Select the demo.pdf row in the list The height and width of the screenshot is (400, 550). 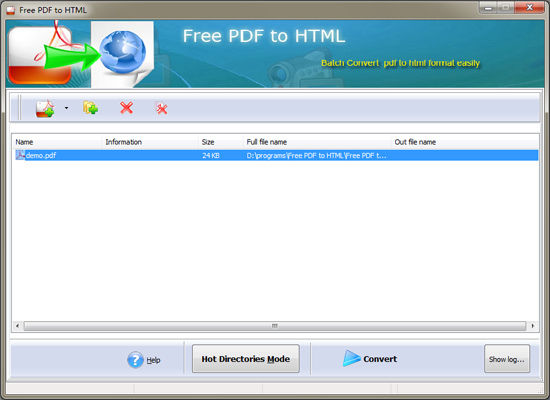(x=275, y=155)
